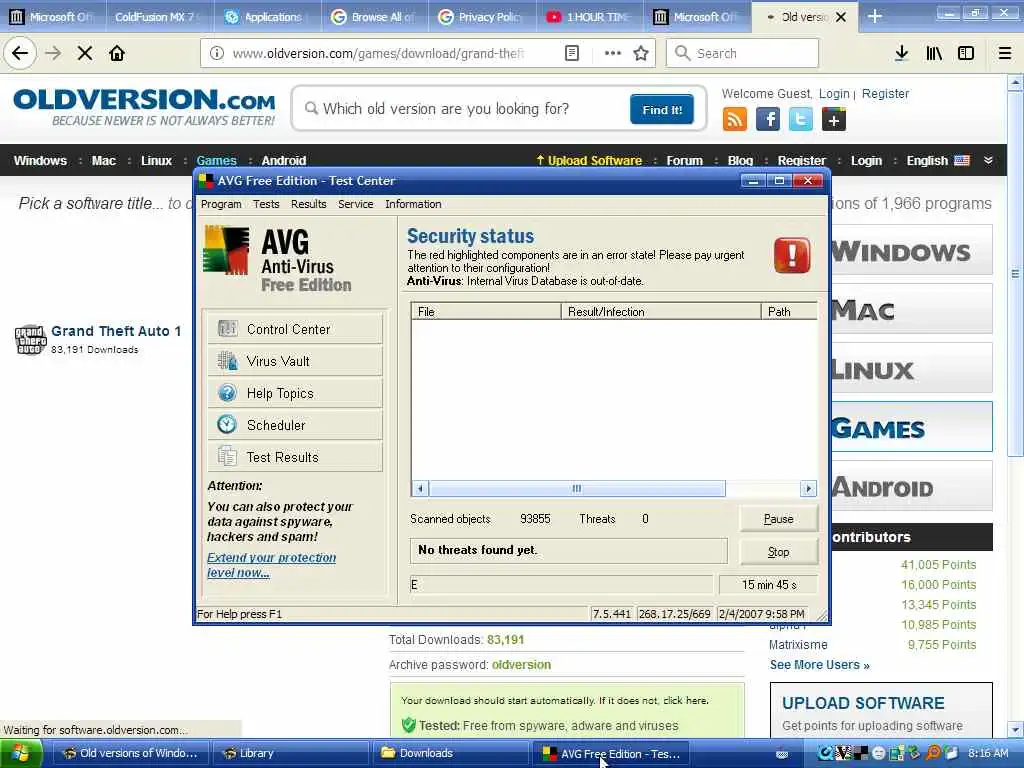Screen dimensions: 1024x768
Task: Open the Information menu in AVG
Action: point(413,204)
